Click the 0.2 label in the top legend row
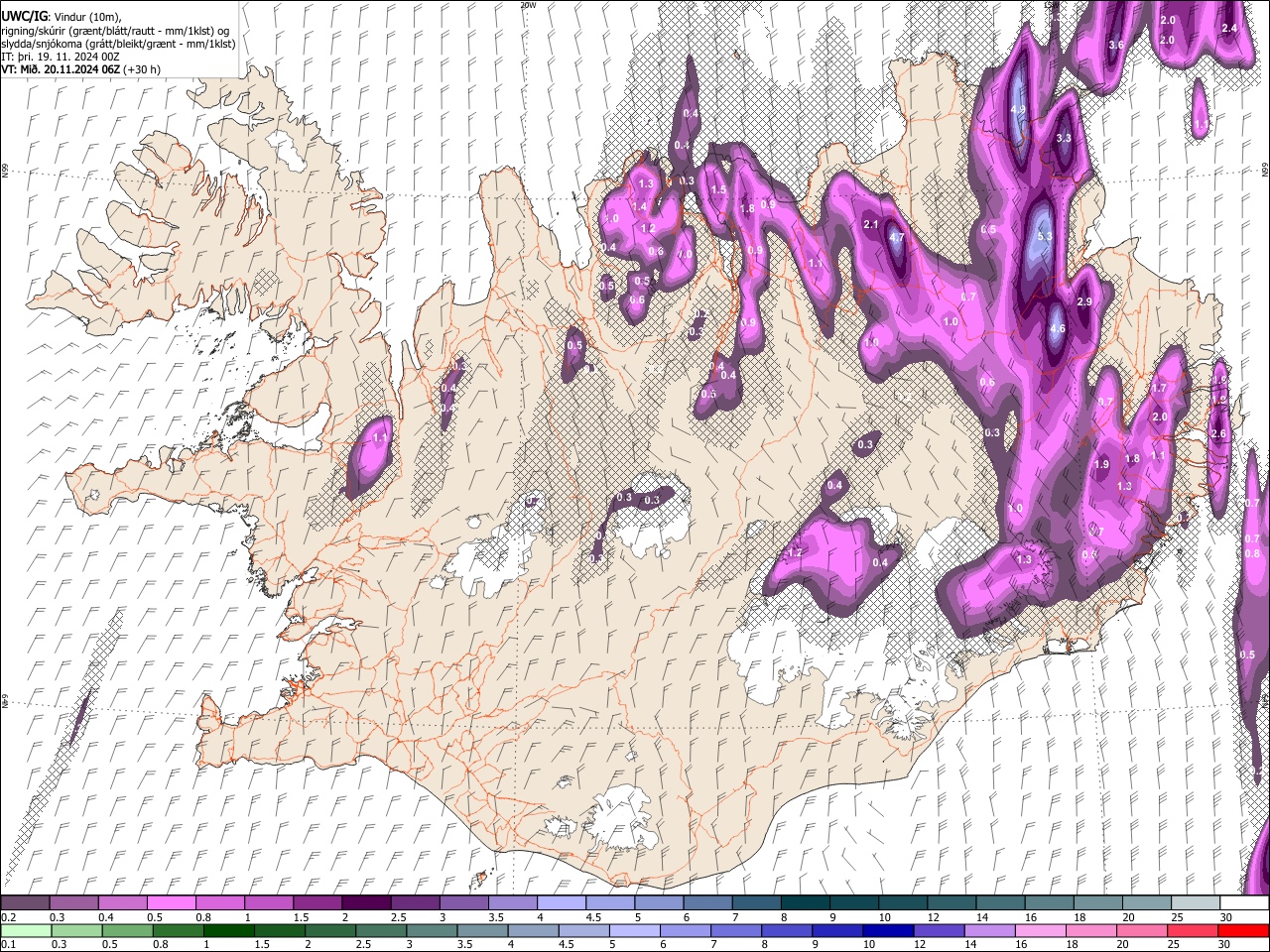1270x952 pixels. click(7, 917)
